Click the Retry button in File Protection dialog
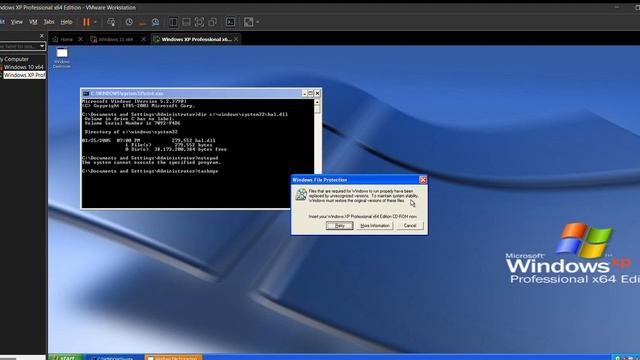This screenshot has width=640, height=360. [x=340, y=226]
